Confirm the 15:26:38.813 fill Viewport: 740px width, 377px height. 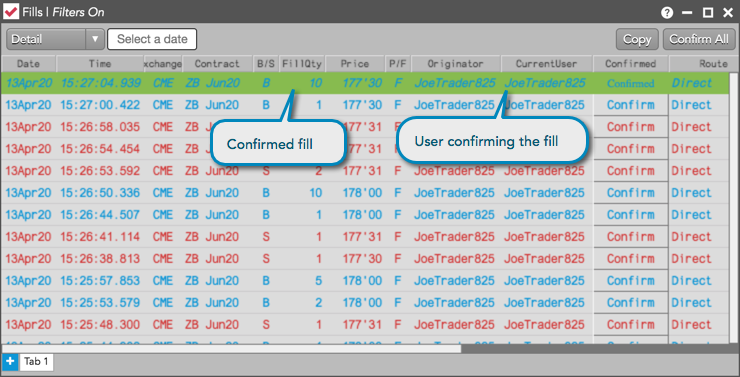(x=631, y=259)
